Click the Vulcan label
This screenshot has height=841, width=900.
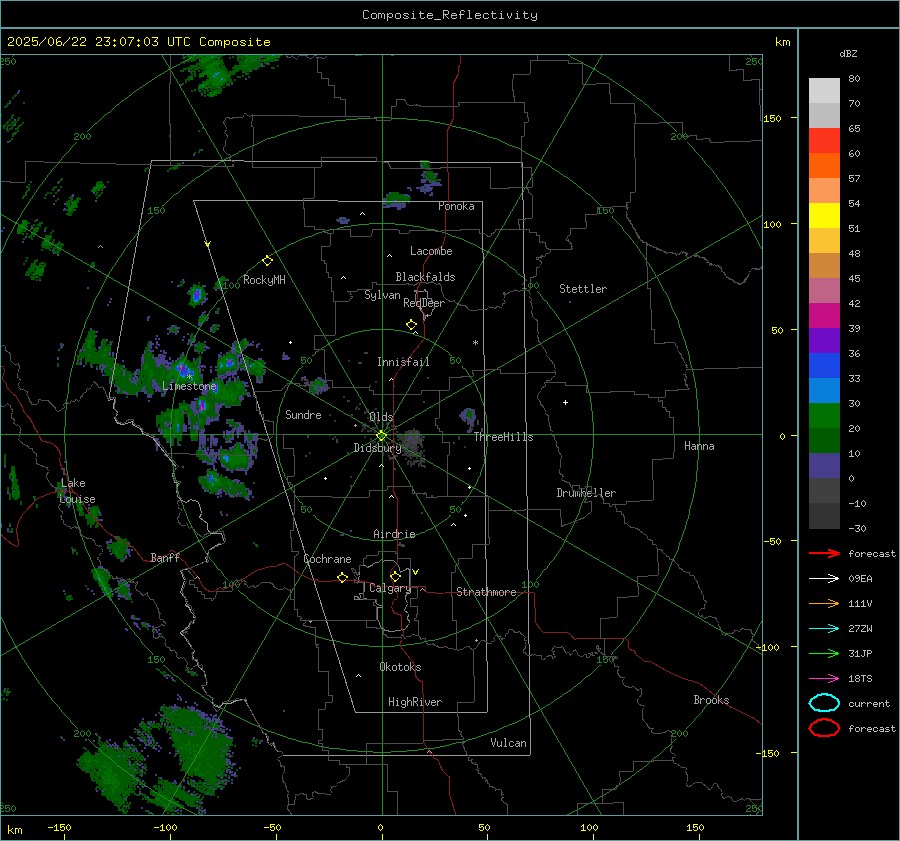[509, 743]
